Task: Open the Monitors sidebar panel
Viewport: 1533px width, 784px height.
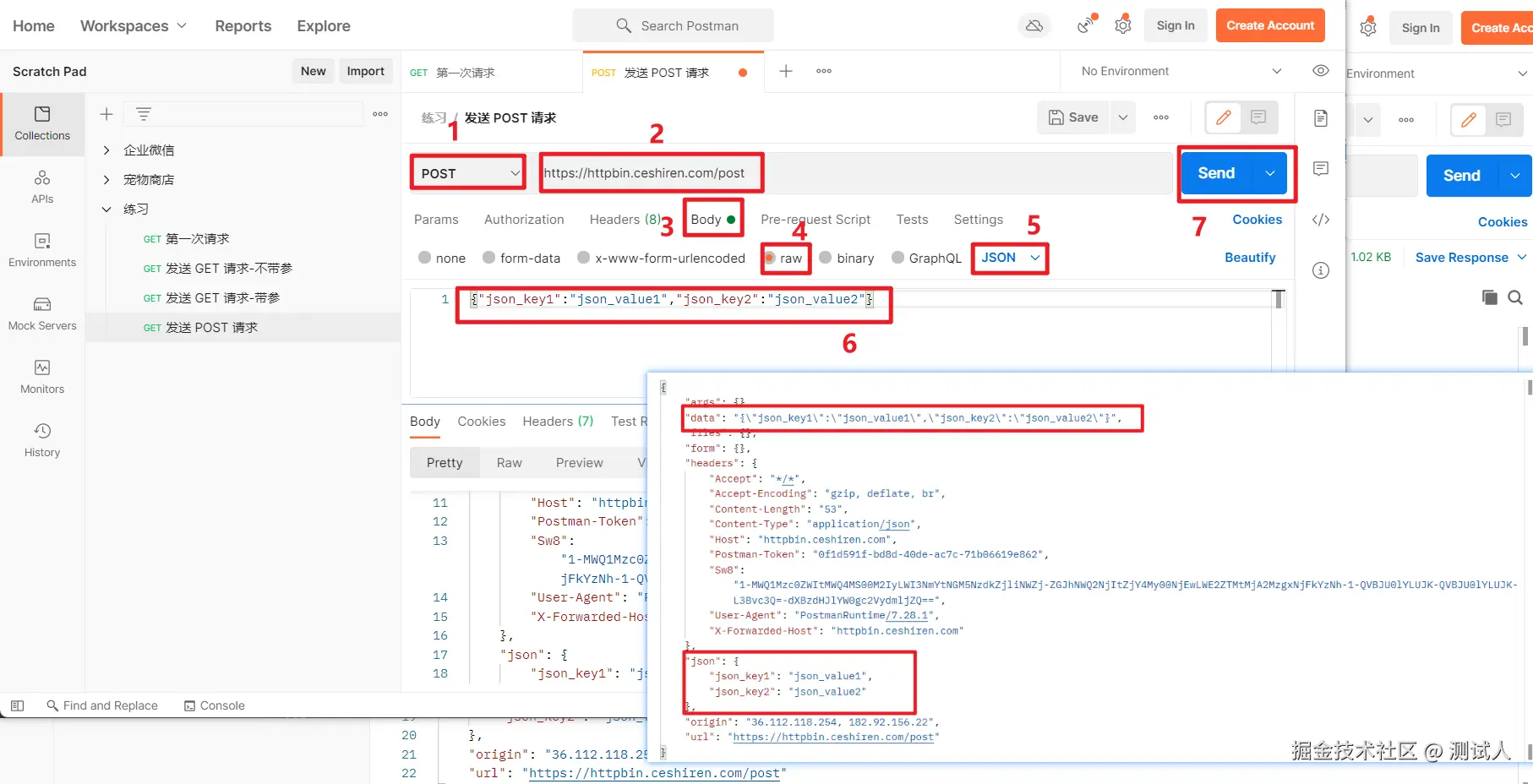Action: pyautogui.click(x=42, y=377)
